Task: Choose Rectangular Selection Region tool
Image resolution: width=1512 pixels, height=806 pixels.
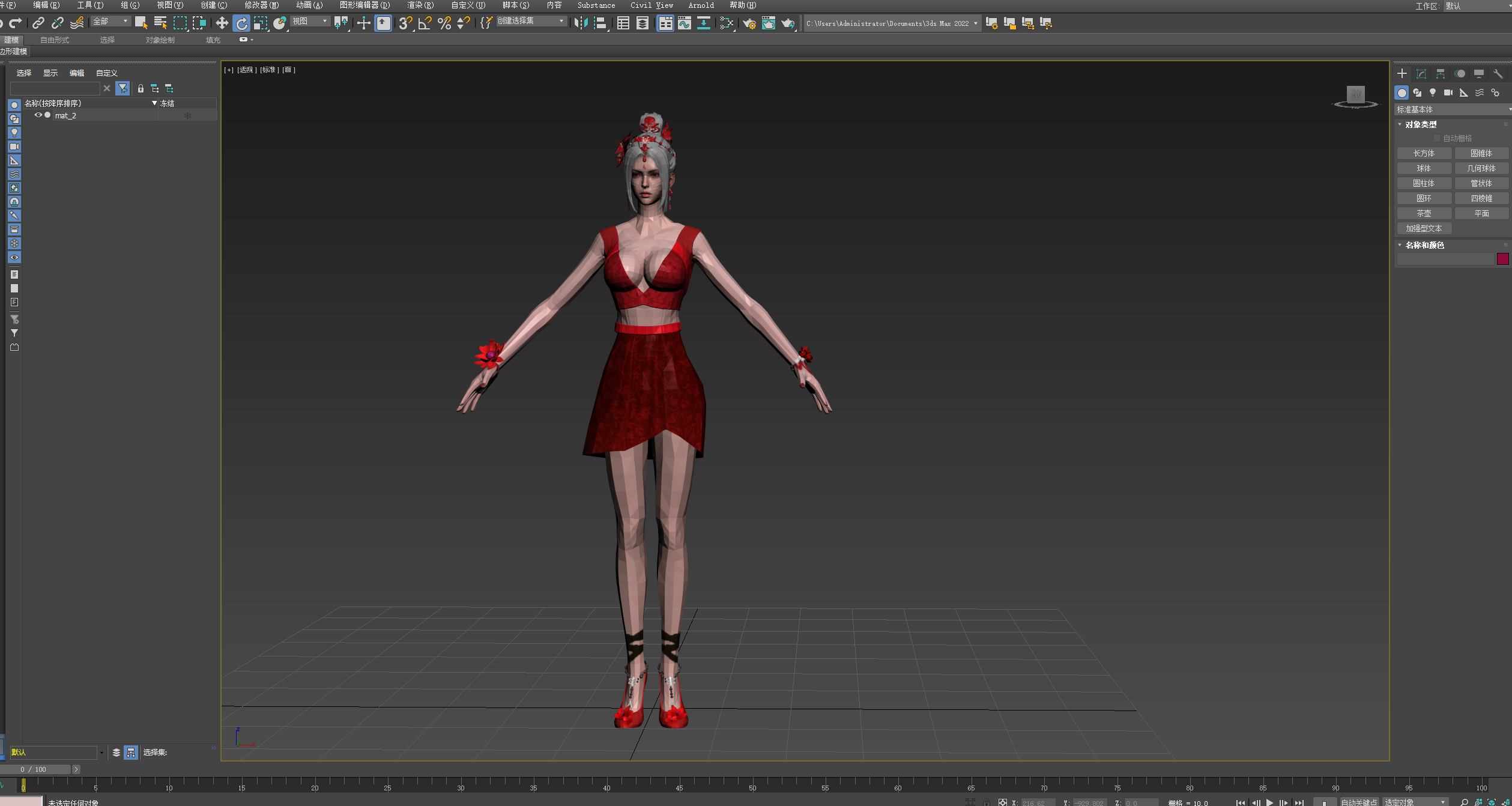Action: coord(180,23)
